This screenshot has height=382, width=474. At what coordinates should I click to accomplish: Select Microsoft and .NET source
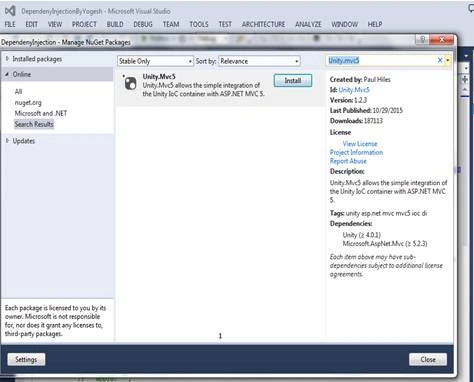(x=41, y=113)
